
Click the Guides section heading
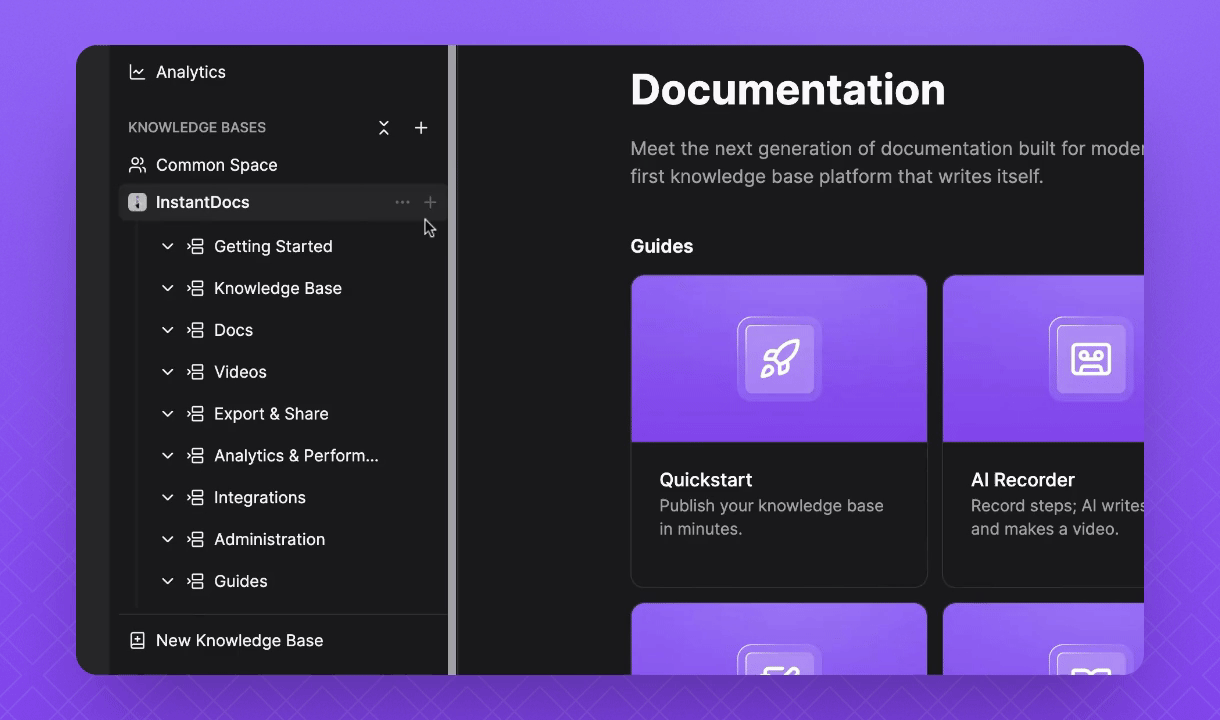click(x=662, y=246)
